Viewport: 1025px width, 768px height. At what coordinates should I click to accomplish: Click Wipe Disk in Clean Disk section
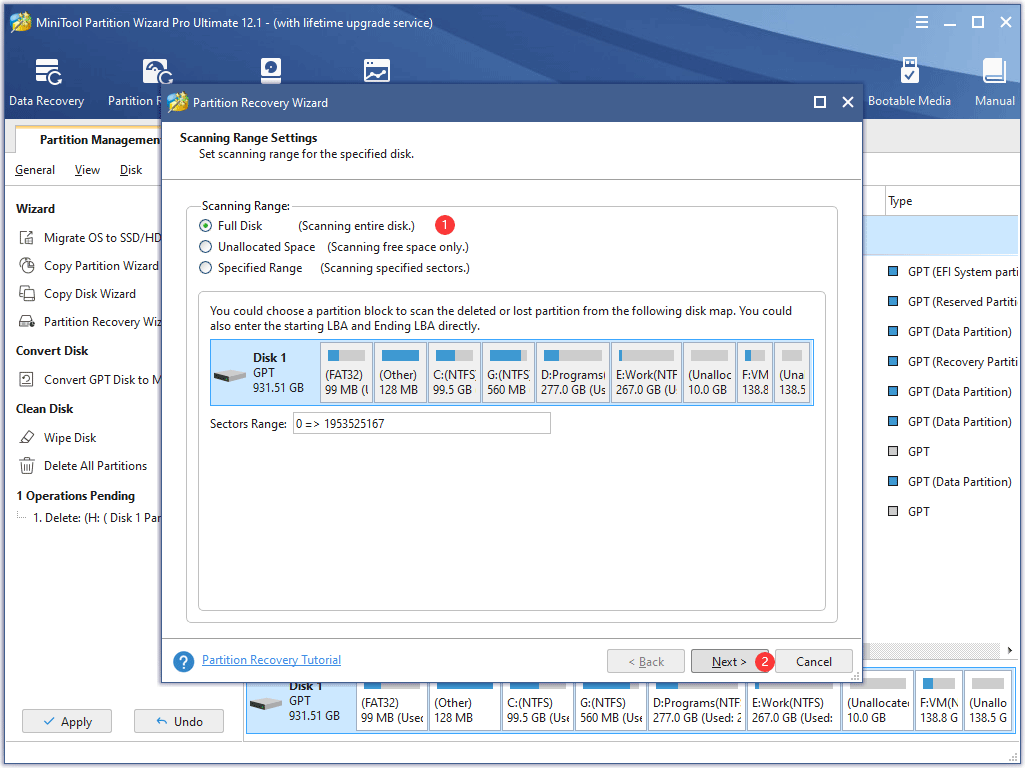coord(70,438)
